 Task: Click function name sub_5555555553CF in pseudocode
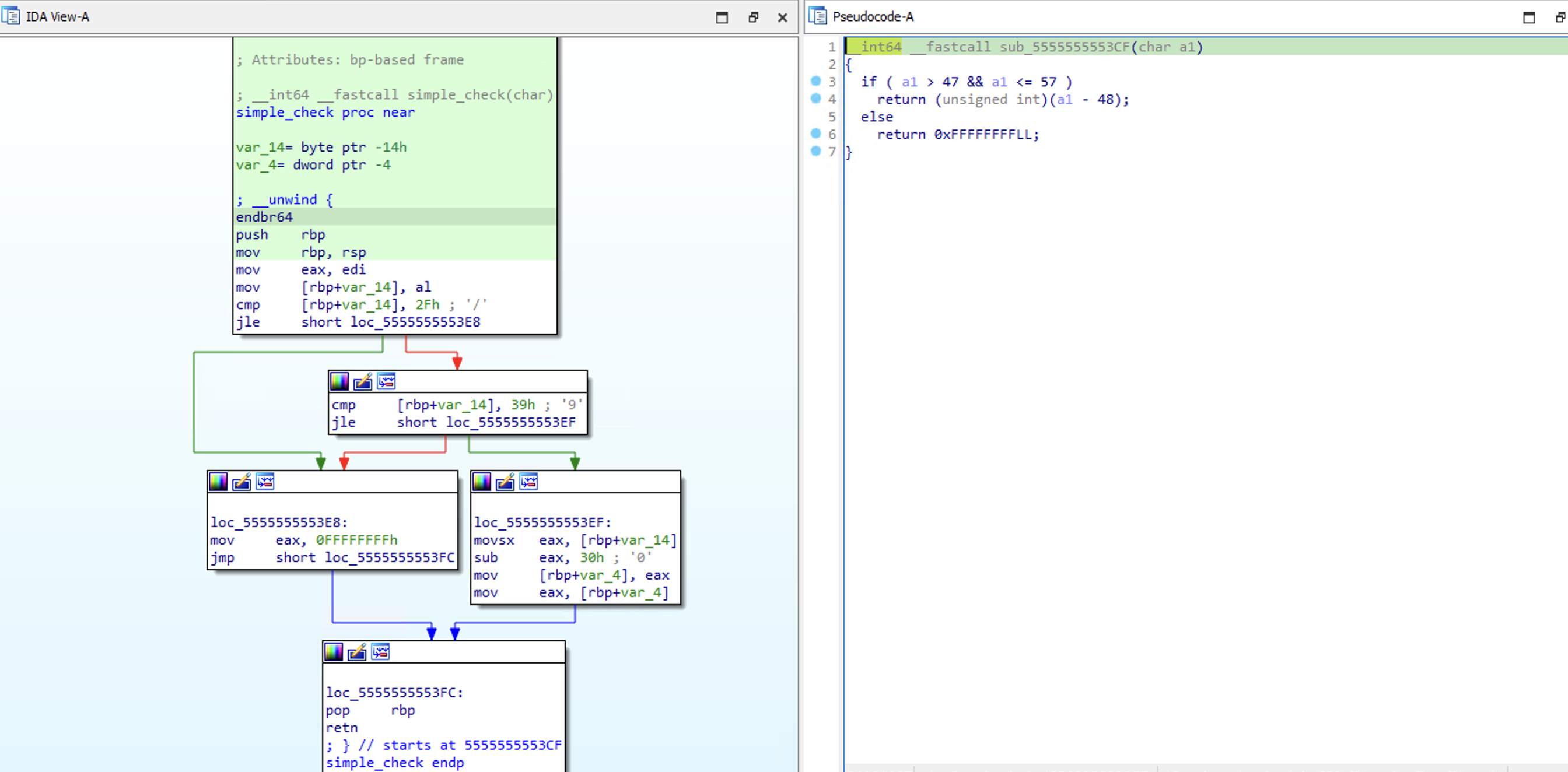[1065, 47]
